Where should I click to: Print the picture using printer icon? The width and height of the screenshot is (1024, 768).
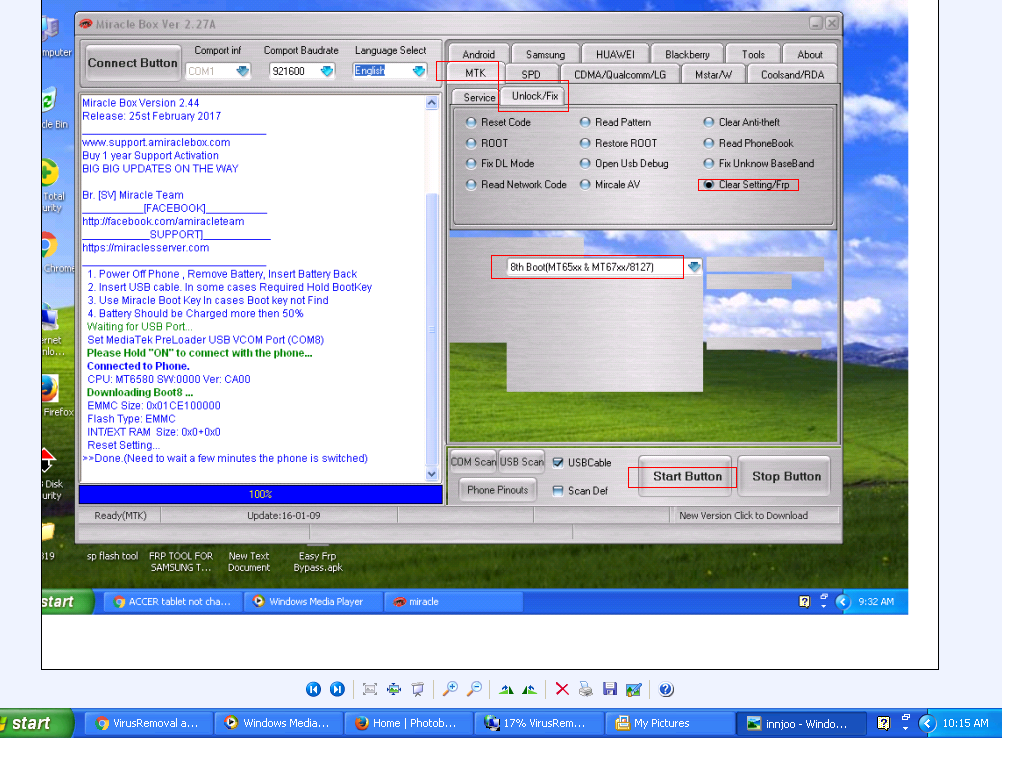586,689
